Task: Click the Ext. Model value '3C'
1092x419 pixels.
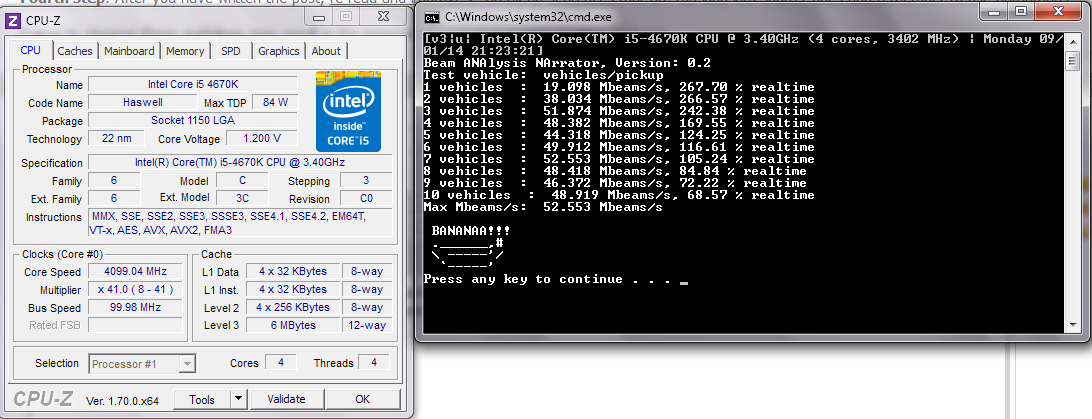Action: (x=242, y=198)
